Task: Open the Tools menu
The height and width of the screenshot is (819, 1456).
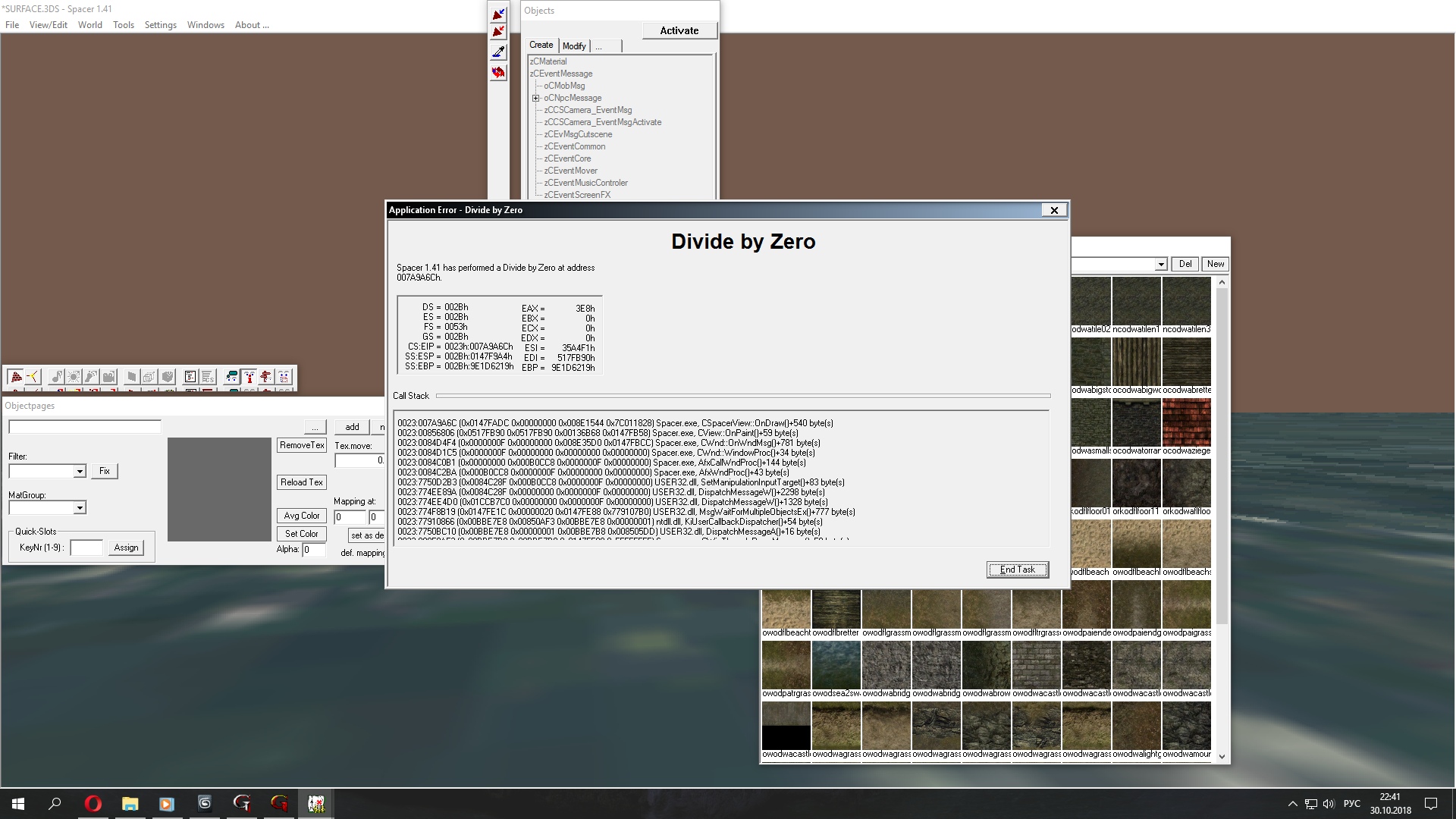Action: (x=124, y=25)
